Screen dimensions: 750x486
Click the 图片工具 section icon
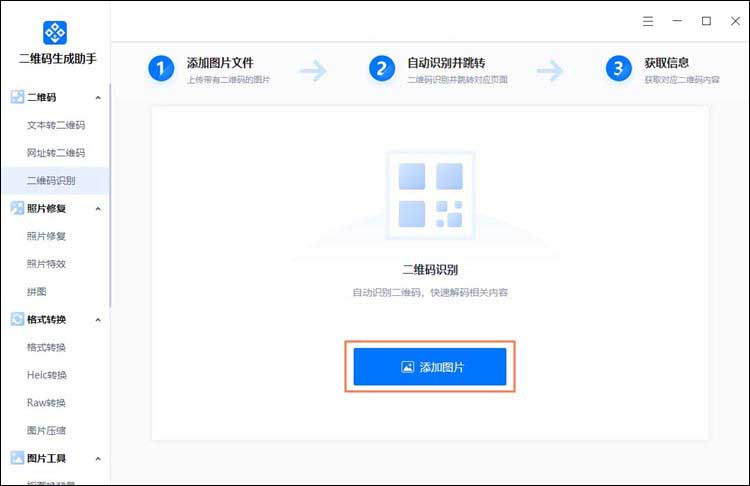17,458
